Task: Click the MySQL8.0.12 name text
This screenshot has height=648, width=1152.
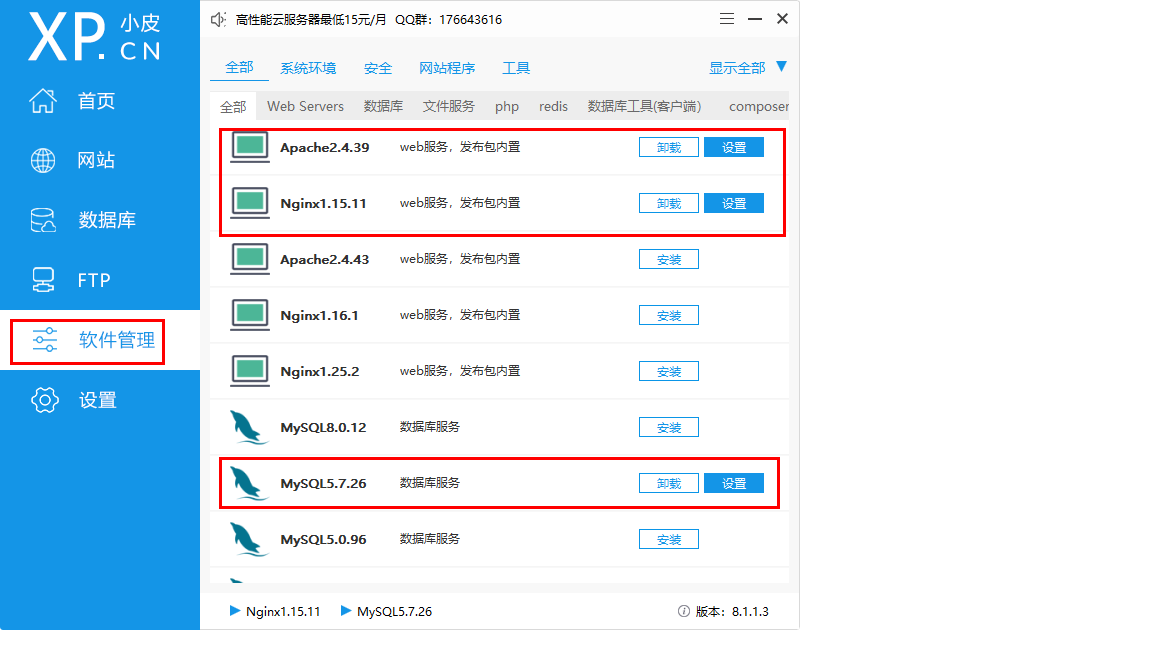Action: tap(323, 428)
